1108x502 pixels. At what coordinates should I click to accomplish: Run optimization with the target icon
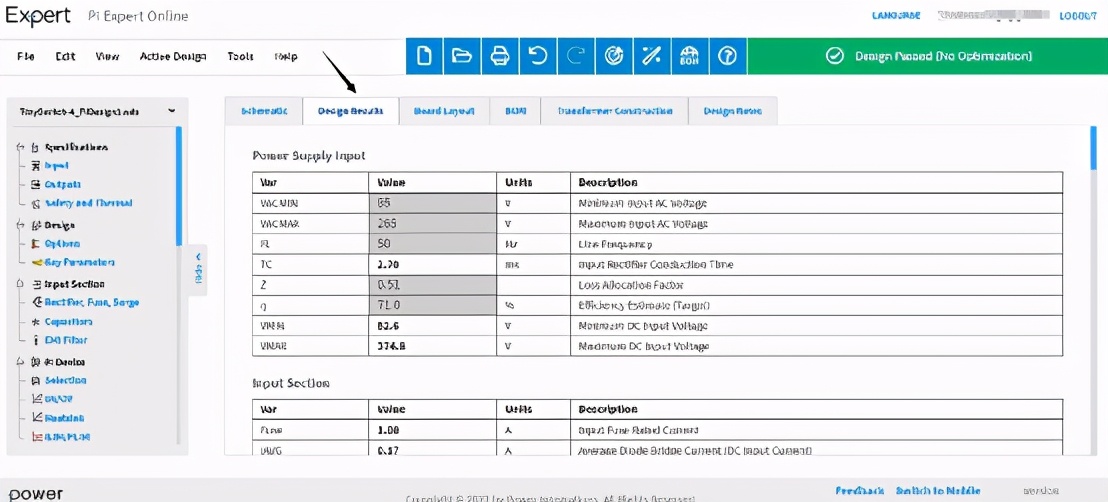pos(614,56)
